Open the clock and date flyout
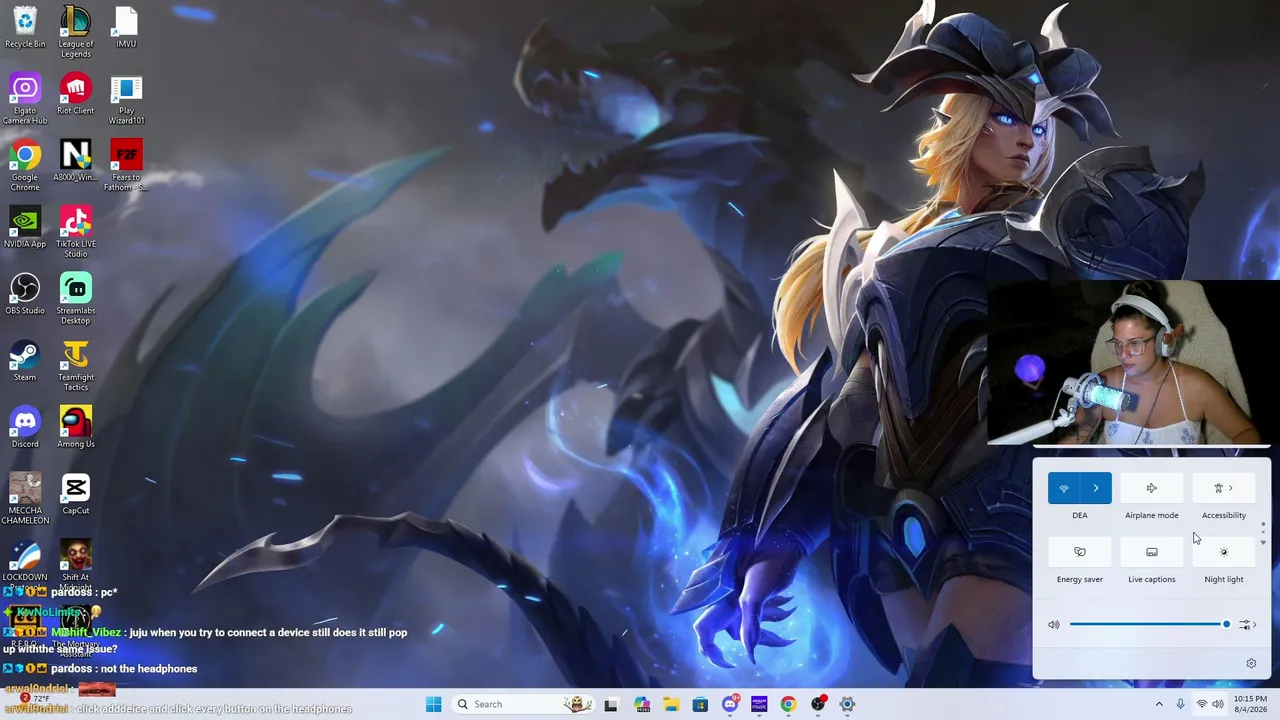1280x720 pixels. coord(1250,704)
